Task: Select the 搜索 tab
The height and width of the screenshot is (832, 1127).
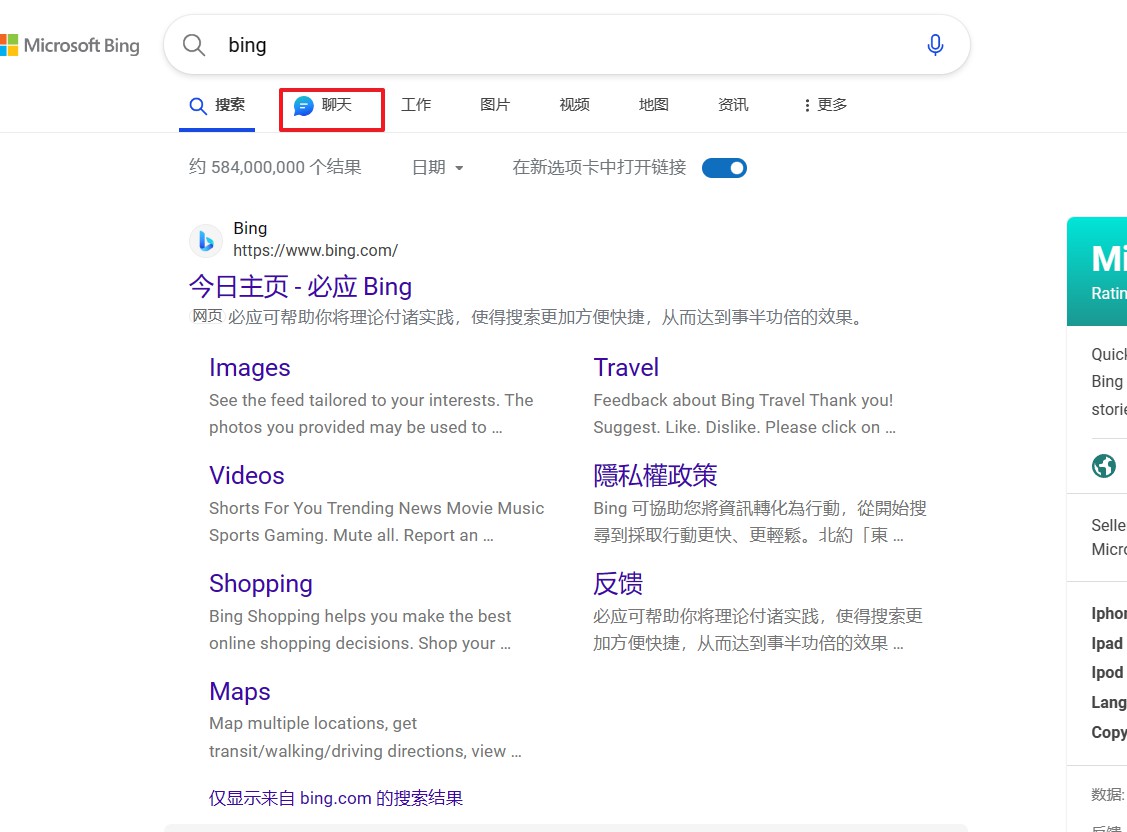Action: tap(217, 106)
